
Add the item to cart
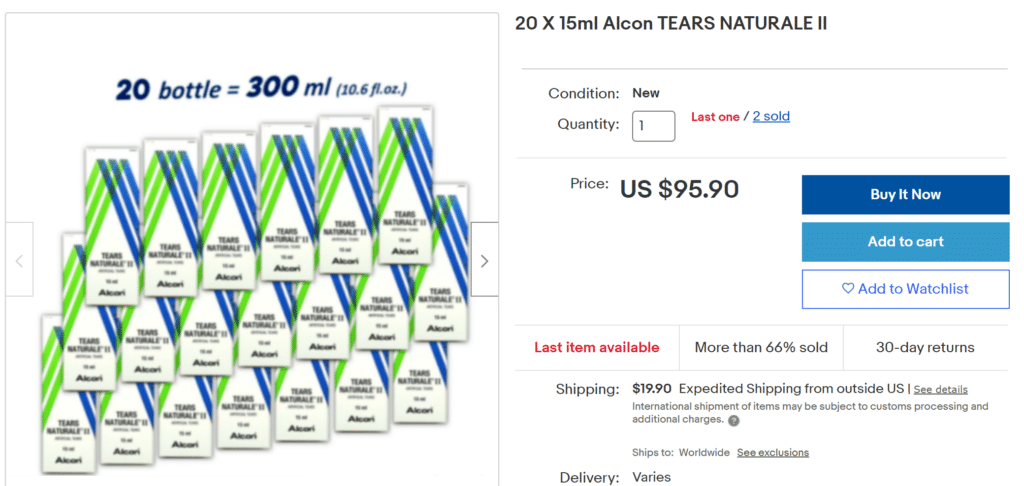pyautogui.click(x=905, y=242)
